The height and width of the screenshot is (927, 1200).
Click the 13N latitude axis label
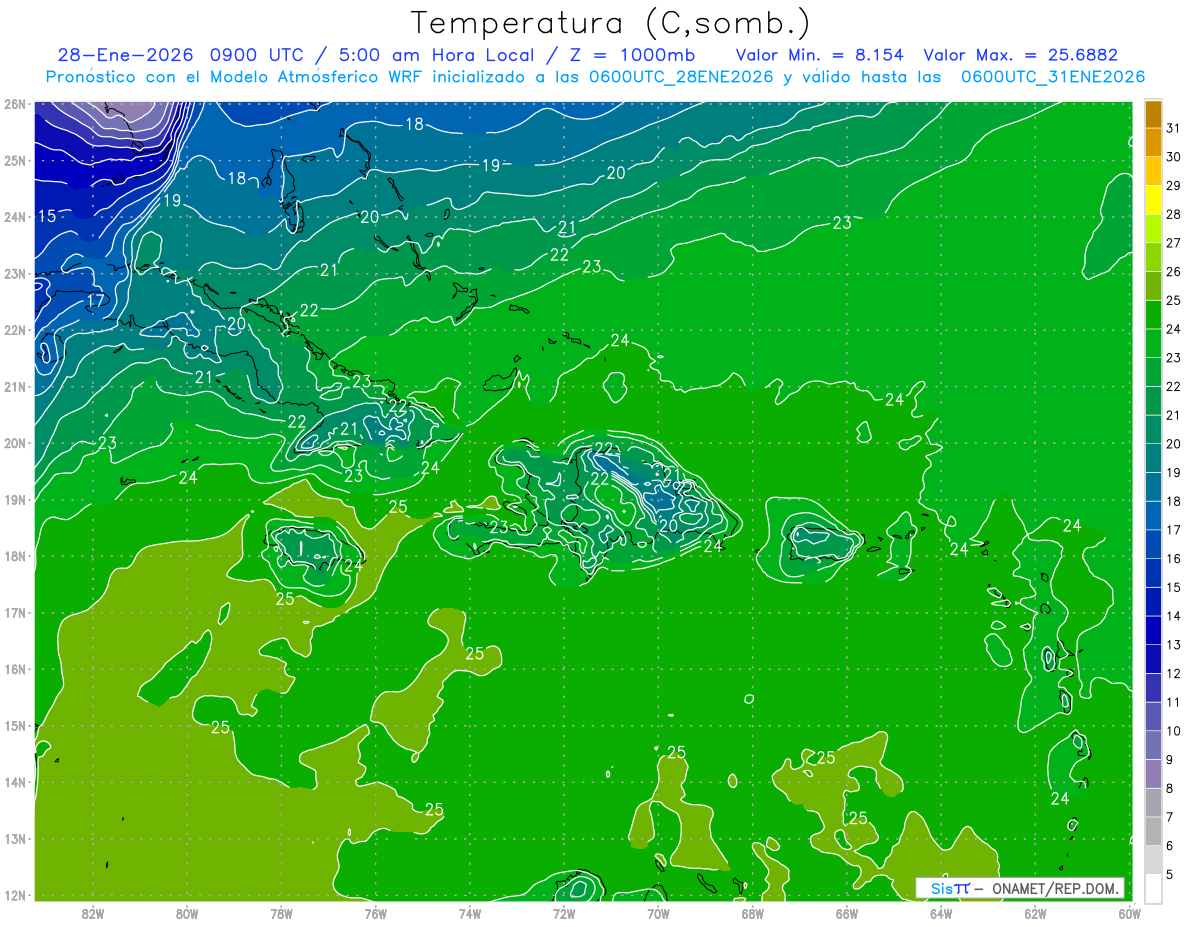(14, 839)
